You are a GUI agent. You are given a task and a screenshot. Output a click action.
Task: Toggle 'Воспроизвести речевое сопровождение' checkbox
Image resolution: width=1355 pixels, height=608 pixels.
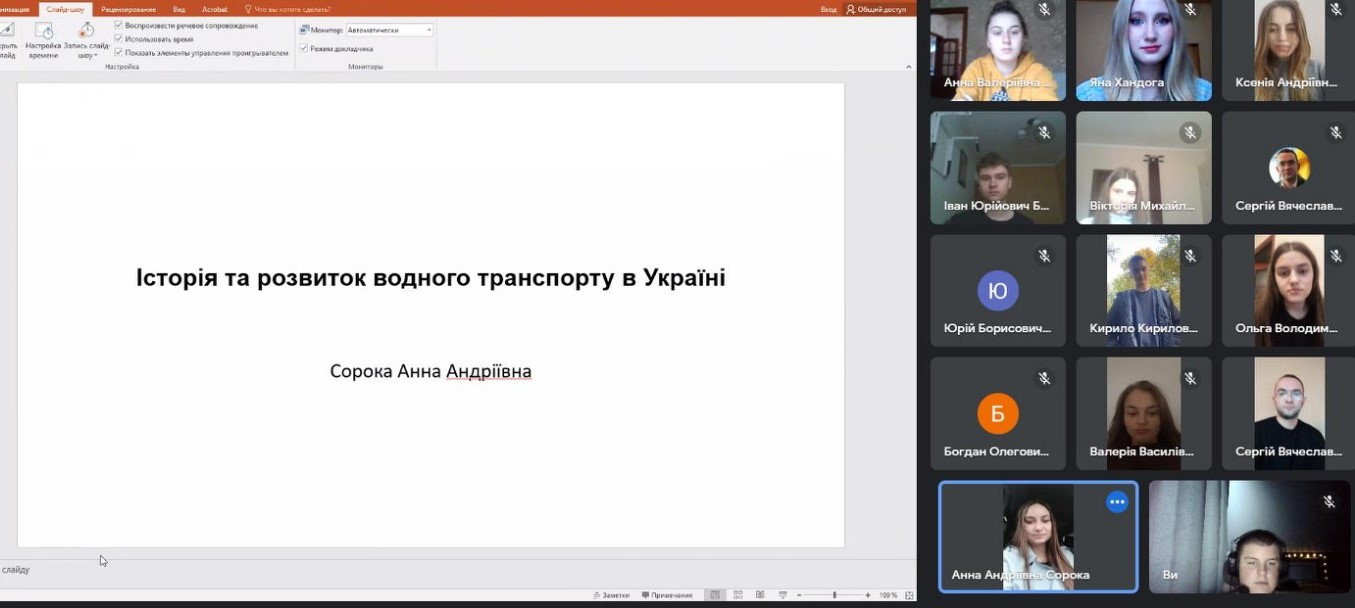[119, 25]
